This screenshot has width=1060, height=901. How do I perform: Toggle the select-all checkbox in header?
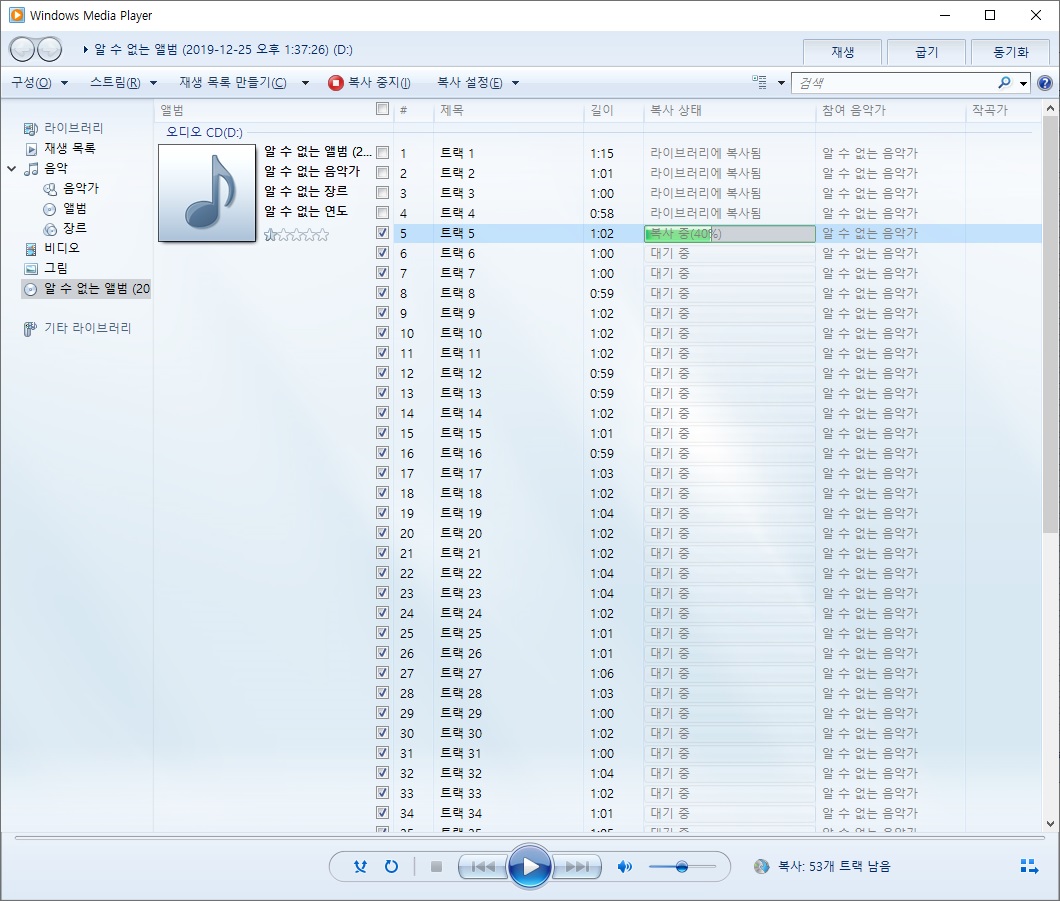click(382, 109)
